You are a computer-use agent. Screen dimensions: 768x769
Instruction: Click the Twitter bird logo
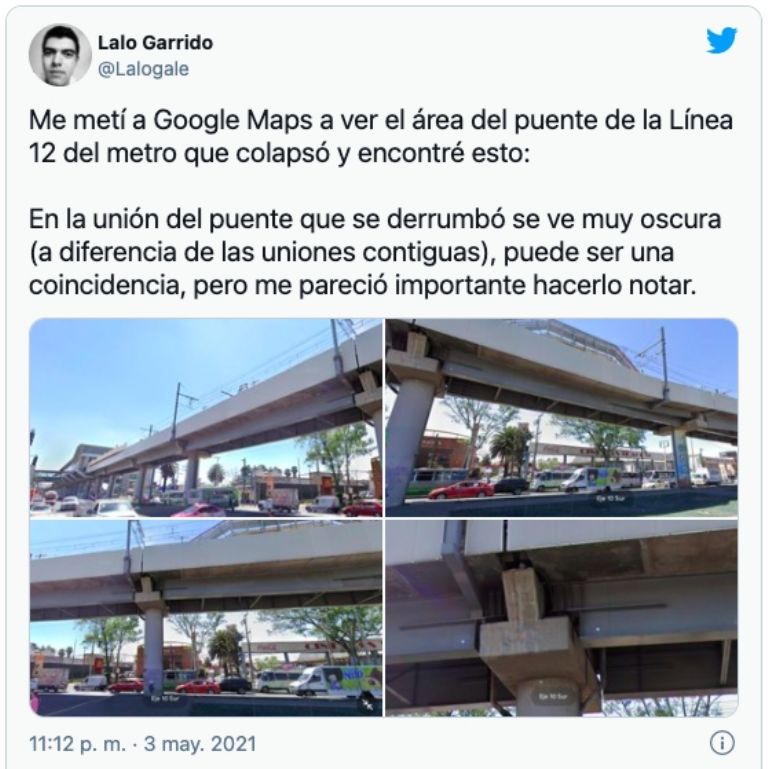721,40
